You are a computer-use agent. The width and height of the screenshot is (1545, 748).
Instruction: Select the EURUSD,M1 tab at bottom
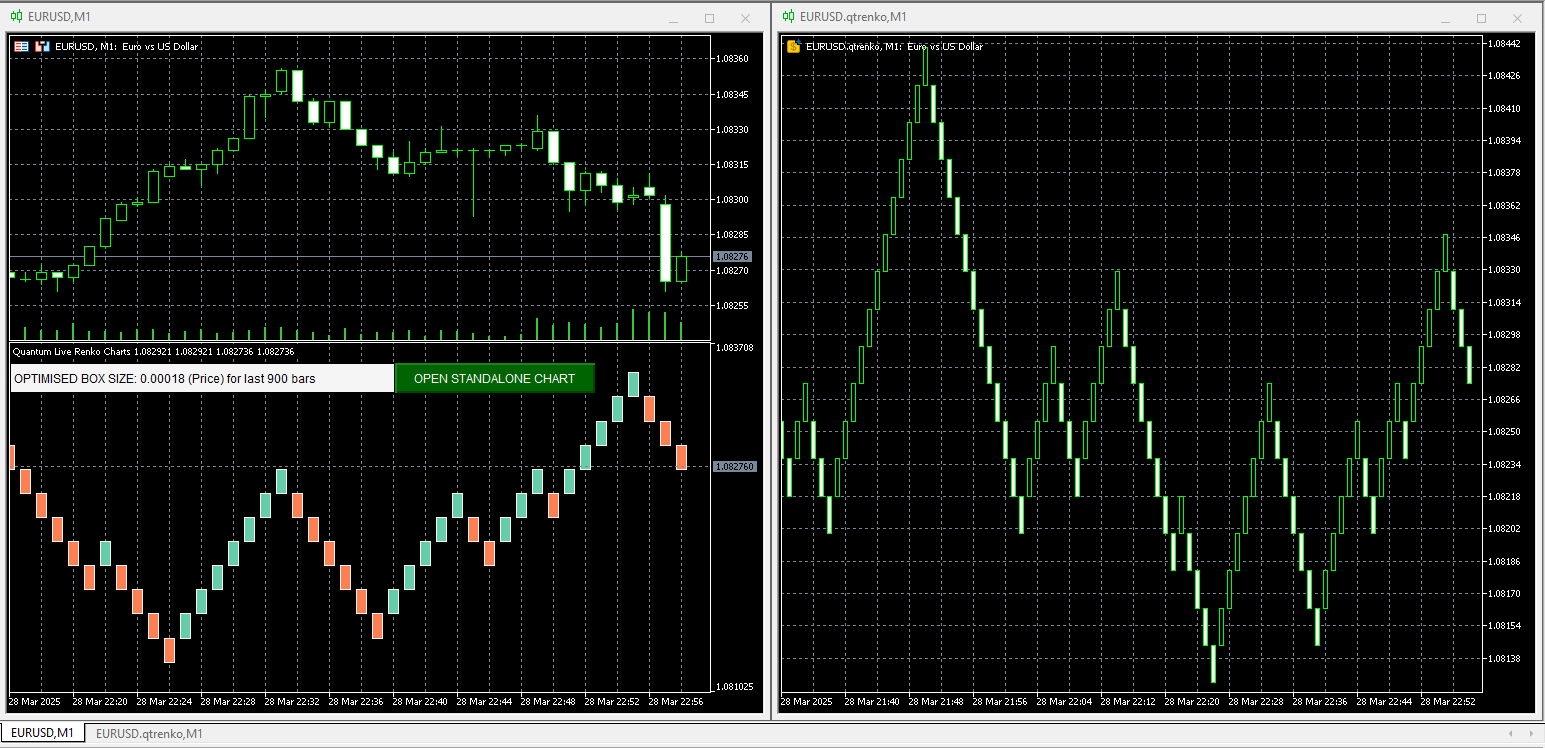pyautogui.click(x=42, y=734)
